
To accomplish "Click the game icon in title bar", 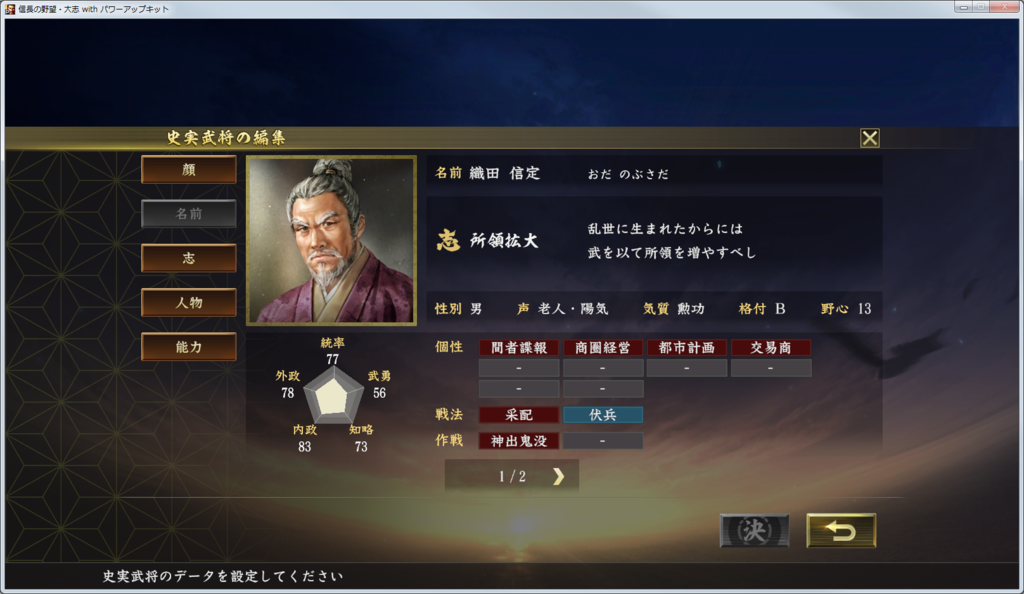I will 10,9.
